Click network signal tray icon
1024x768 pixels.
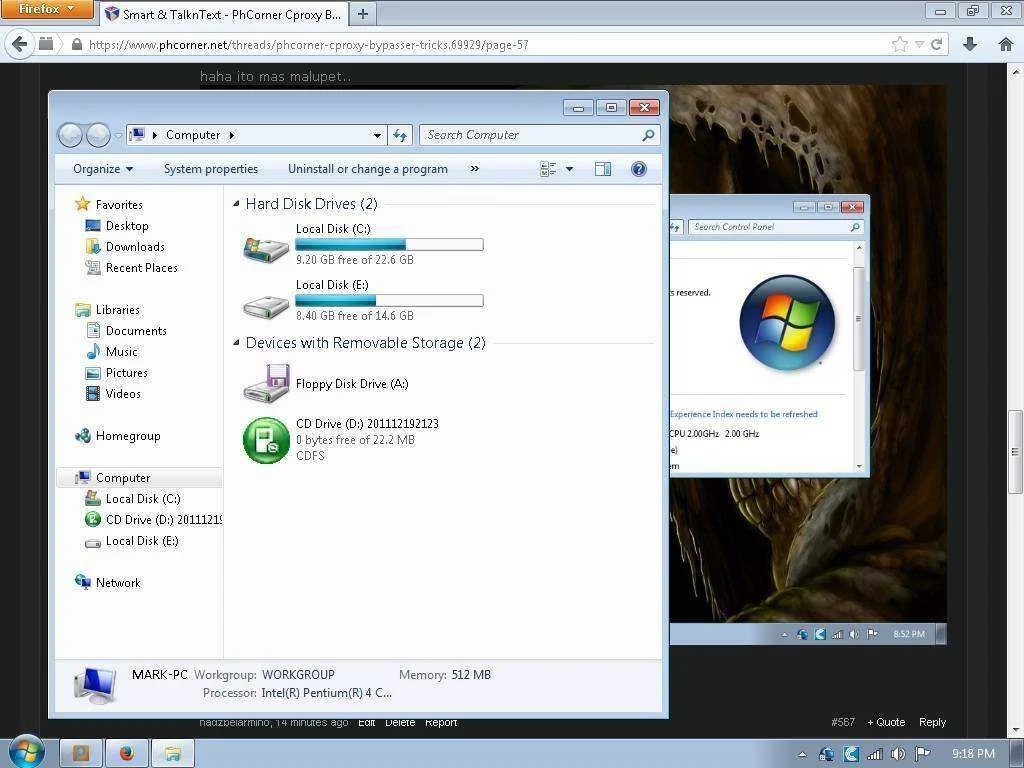[x=874, y=754]
